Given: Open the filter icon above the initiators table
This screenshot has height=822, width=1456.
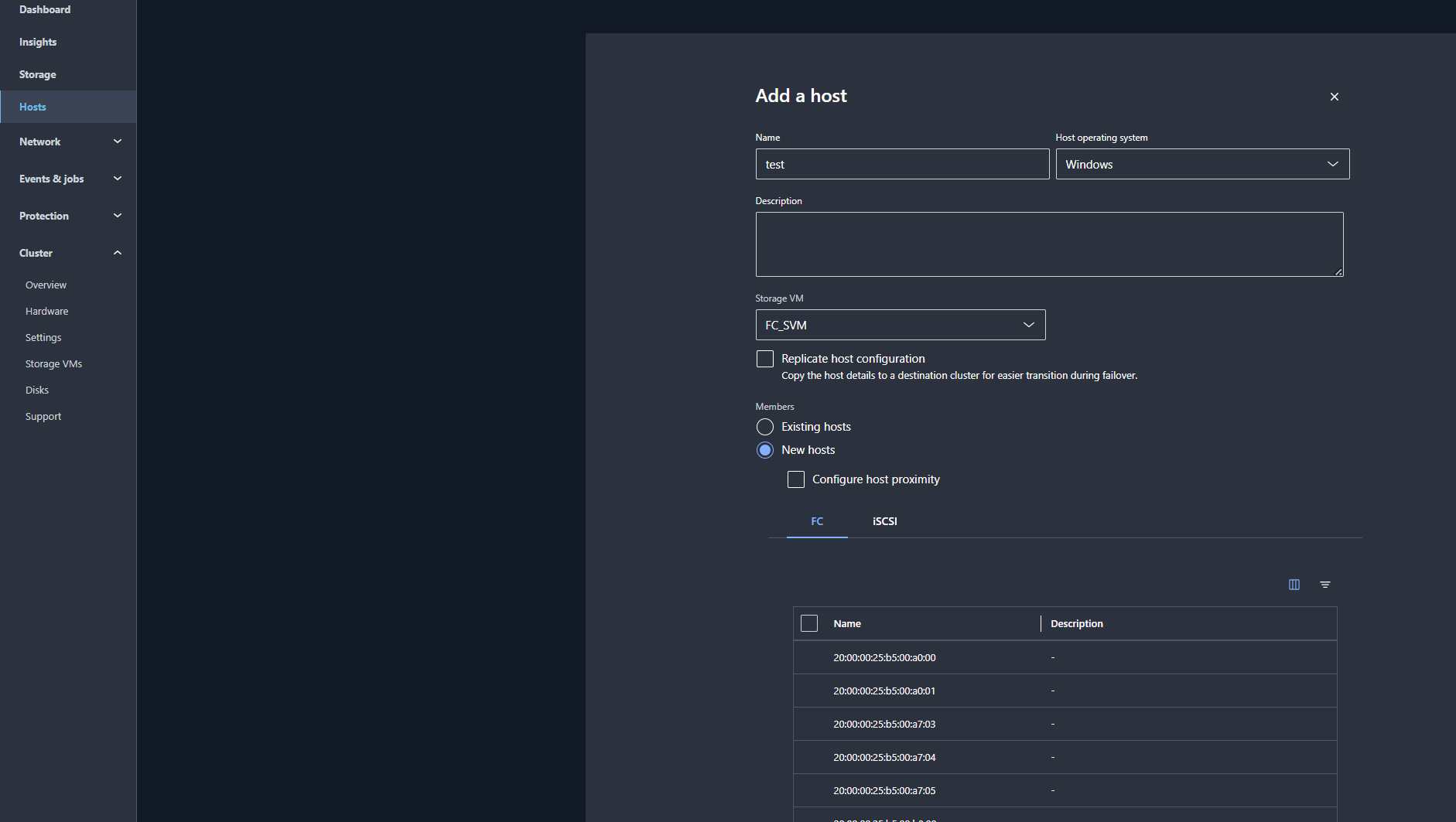Looking at the screenshot, I should tap(1325, 585).
